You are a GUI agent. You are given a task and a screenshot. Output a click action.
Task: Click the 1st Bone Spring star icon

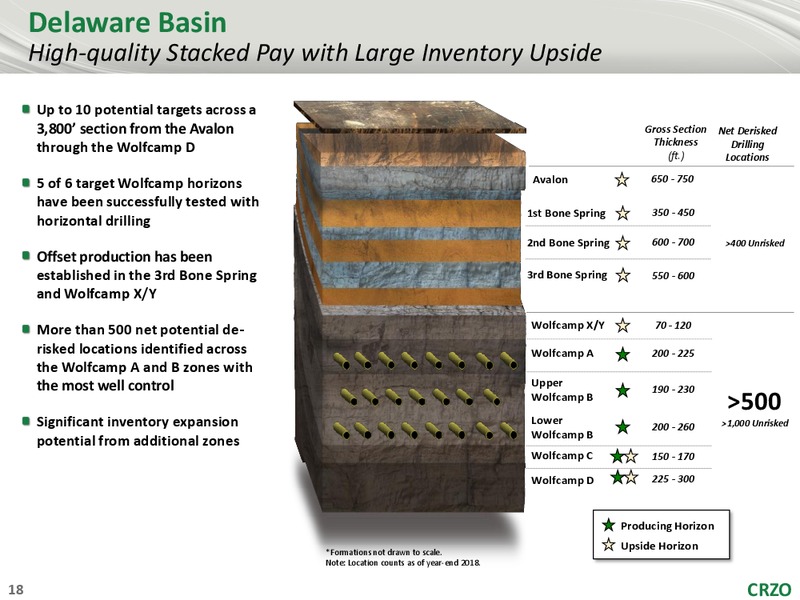click(x=622, y=213)
